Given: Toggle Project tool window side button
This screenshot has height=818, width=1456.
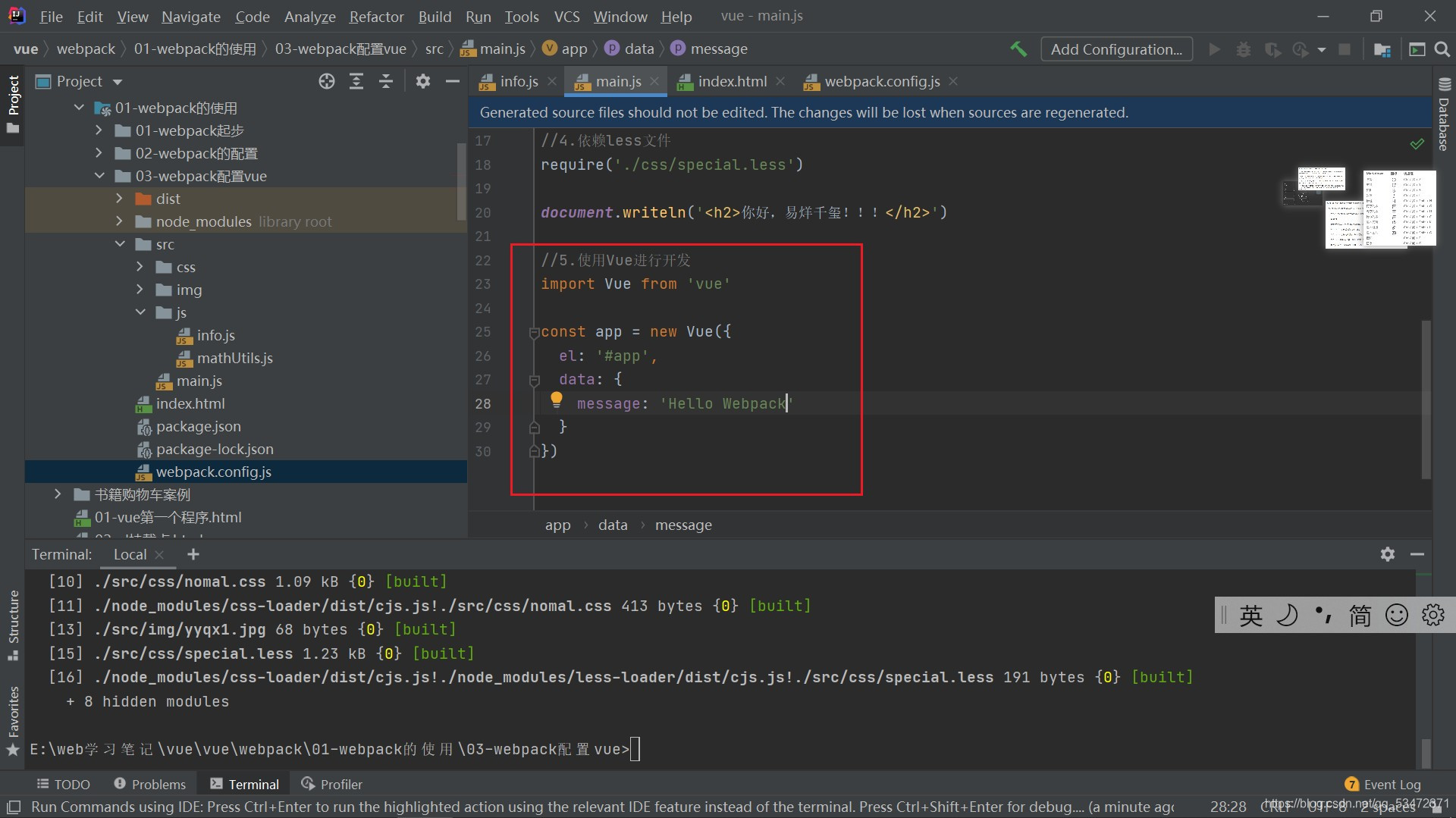Looking at the screenshot, I should coord(13,104).
